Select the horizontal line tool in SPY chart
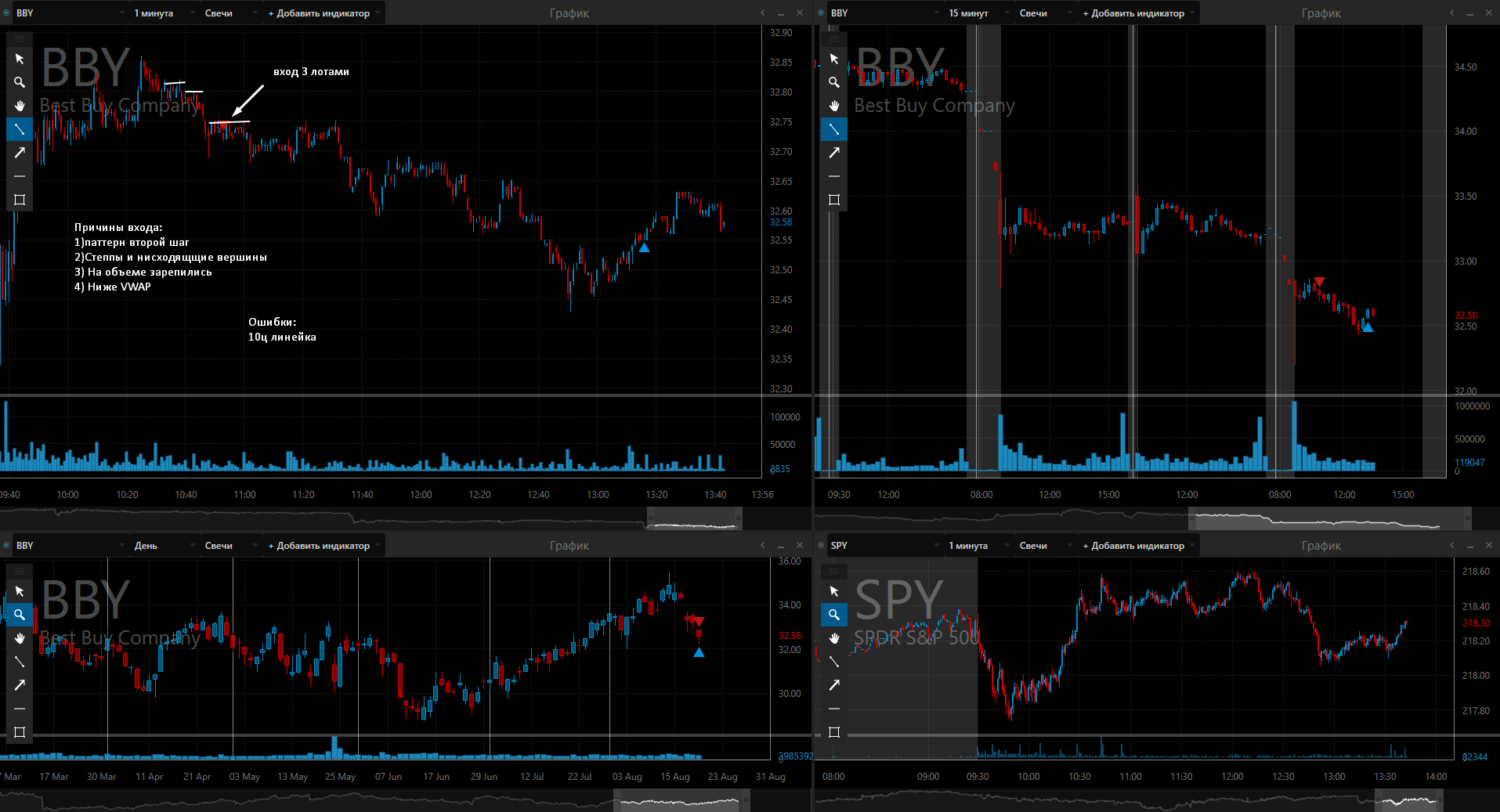1500x812 pixels. pos(834,709)
